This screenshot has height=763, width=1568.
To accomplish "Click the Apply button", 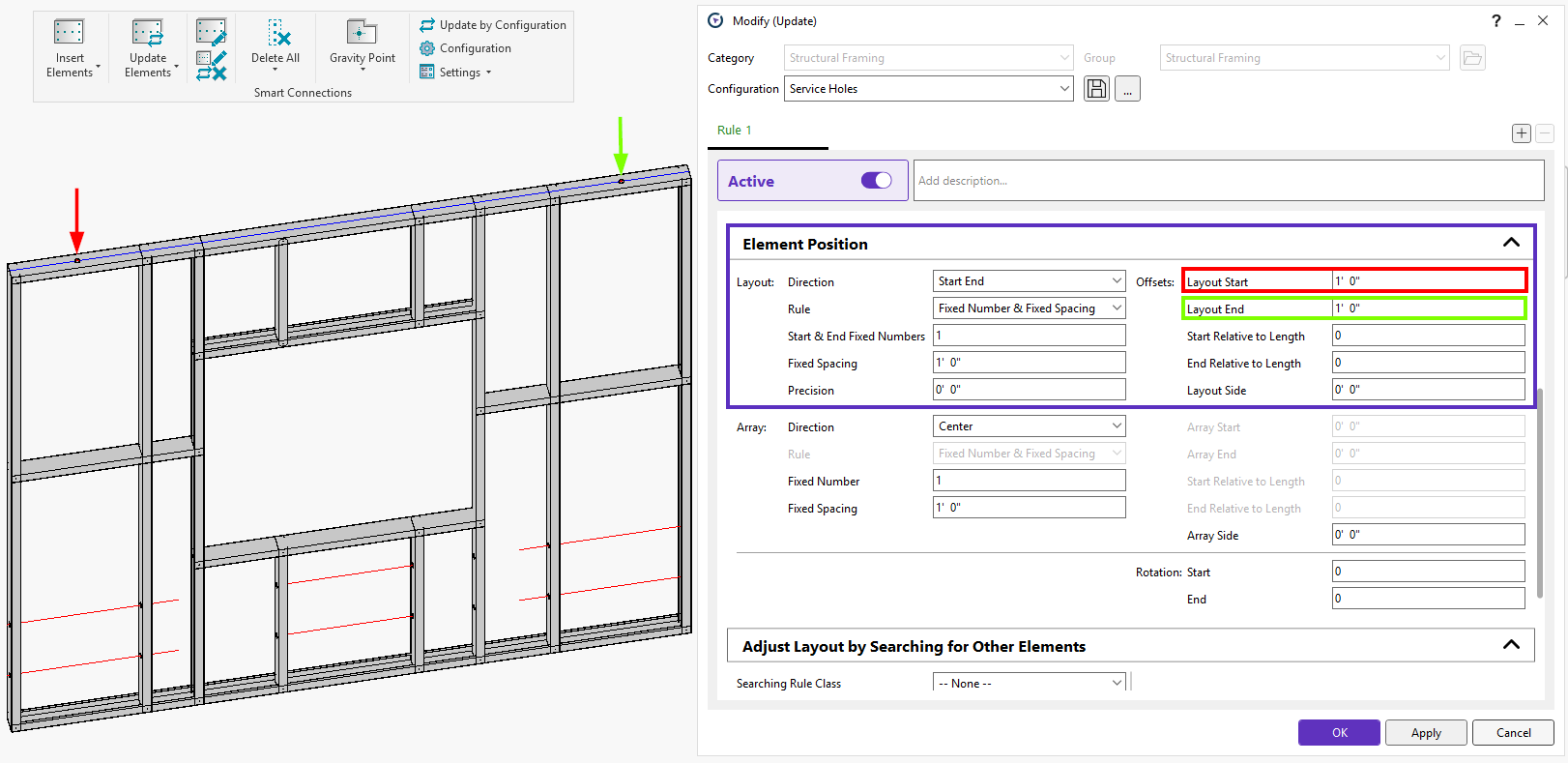I will (1426, 733).
